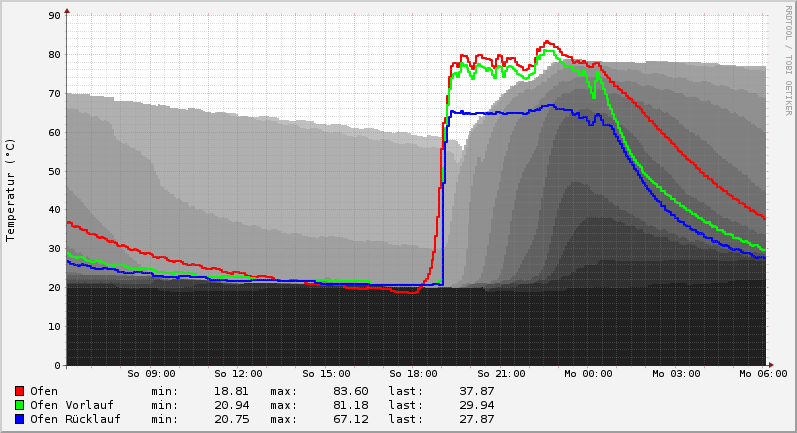This screenshot has width=797, height=433.
Task: Click the blue Ofen Rücklauf legend swatch
Action: tap(19, 419)
